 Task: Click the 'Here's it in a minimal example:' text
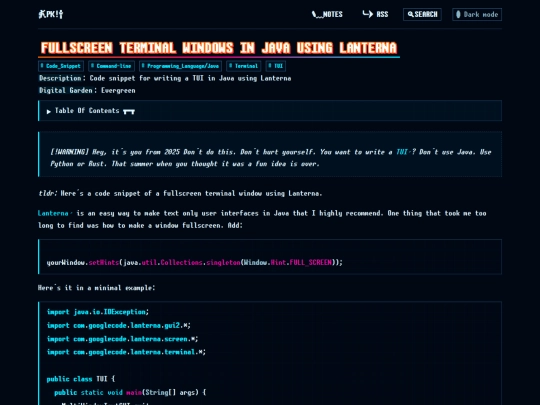97,288
